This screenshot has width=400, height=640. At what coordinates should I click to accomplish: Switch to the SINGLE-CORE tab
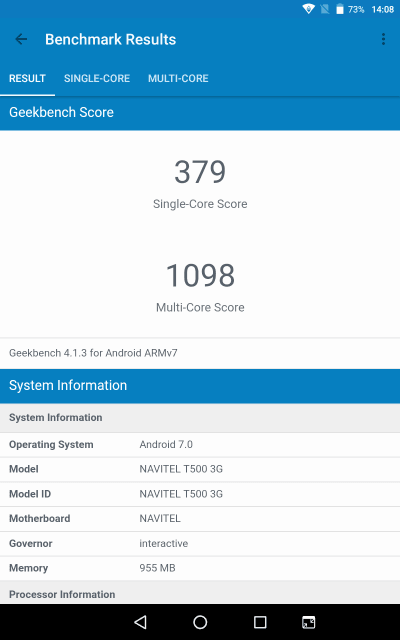[x=97, y=78]
